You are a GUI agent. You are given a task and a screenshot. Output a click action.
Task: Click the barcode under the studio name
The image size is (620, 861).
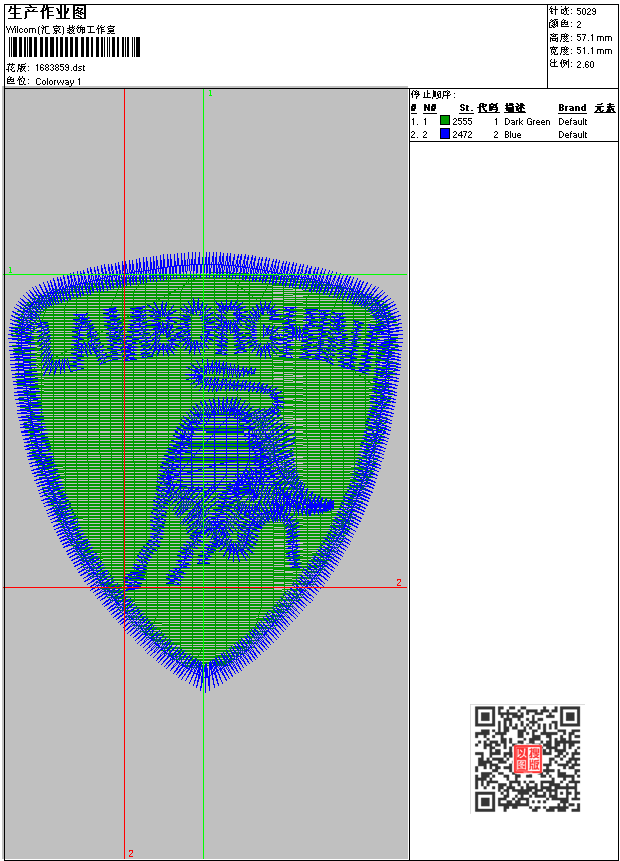tap(74, 47)
